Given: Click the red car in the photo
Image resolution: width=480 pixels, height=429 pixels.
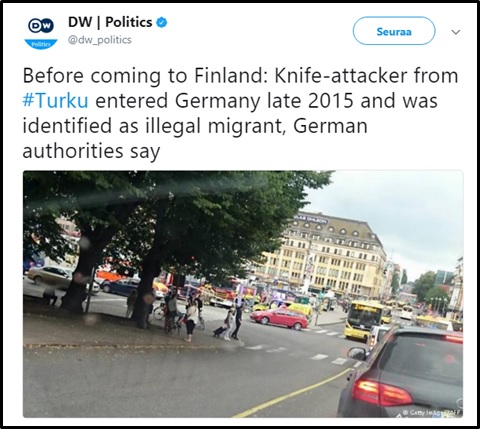Looking at the screenshot, I should point(279,318).
